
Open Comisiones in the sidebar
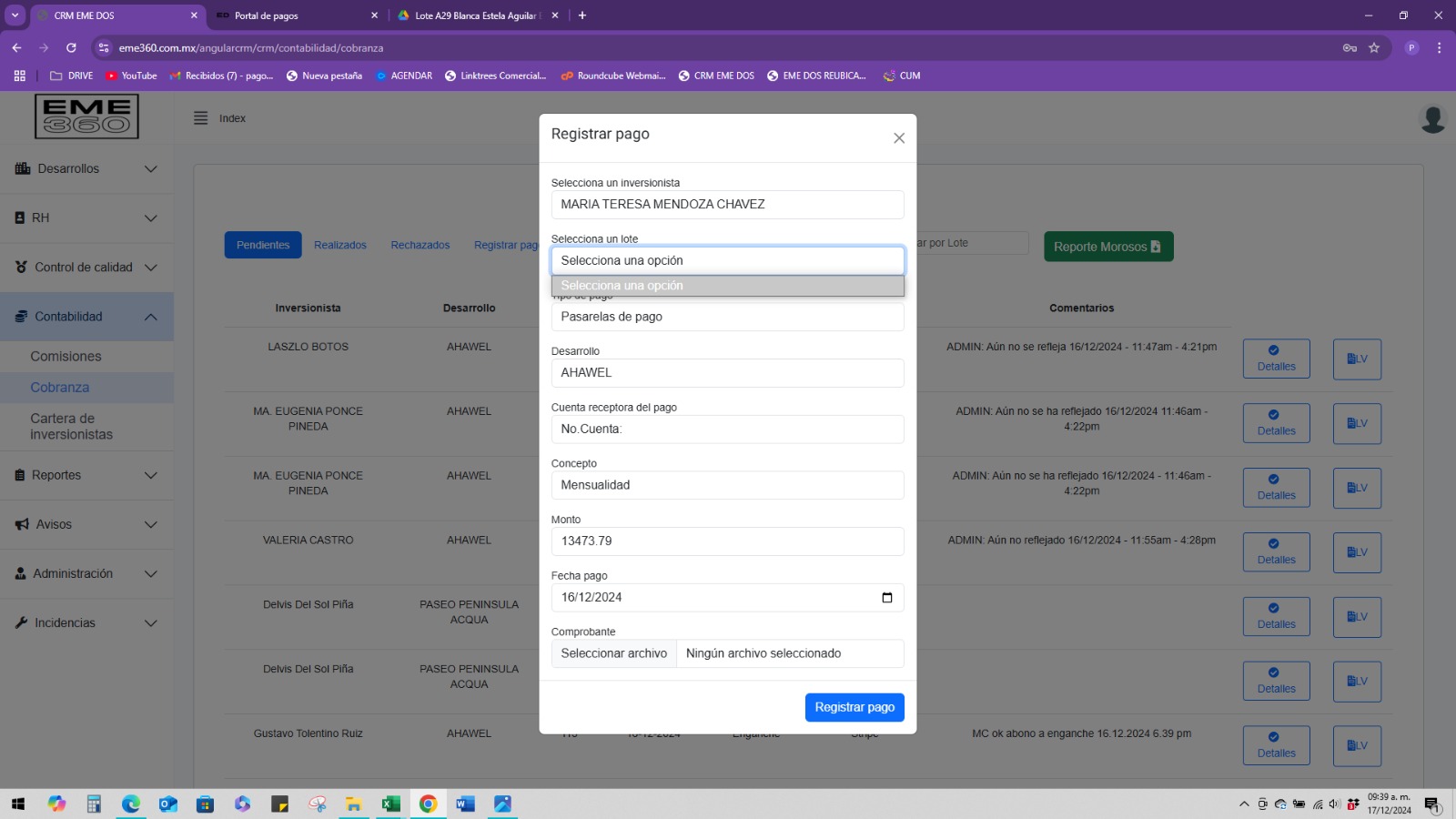click(66, 357)
